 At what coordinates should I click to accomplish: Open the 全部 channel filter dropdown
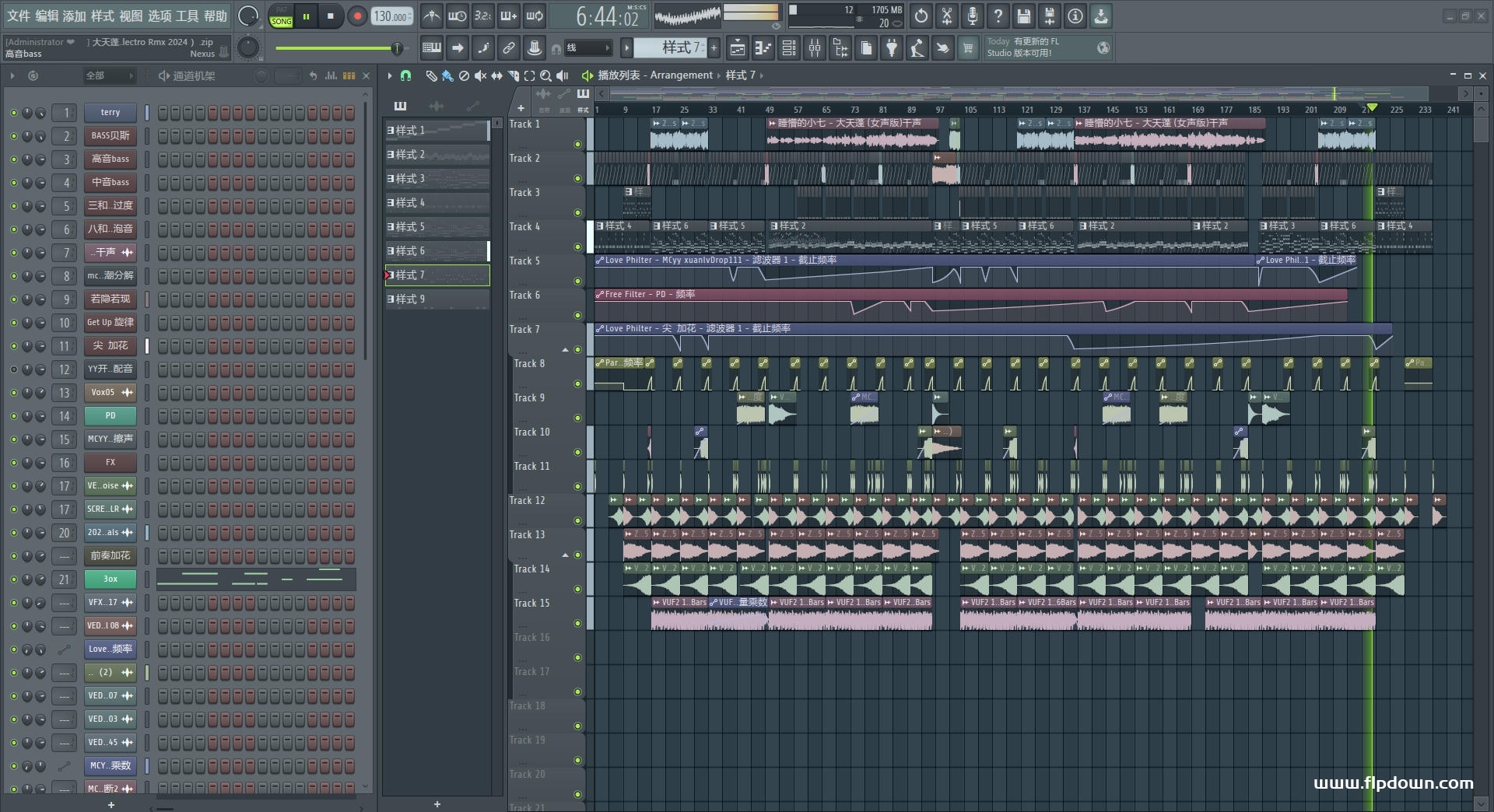click(x=109, y=75)
